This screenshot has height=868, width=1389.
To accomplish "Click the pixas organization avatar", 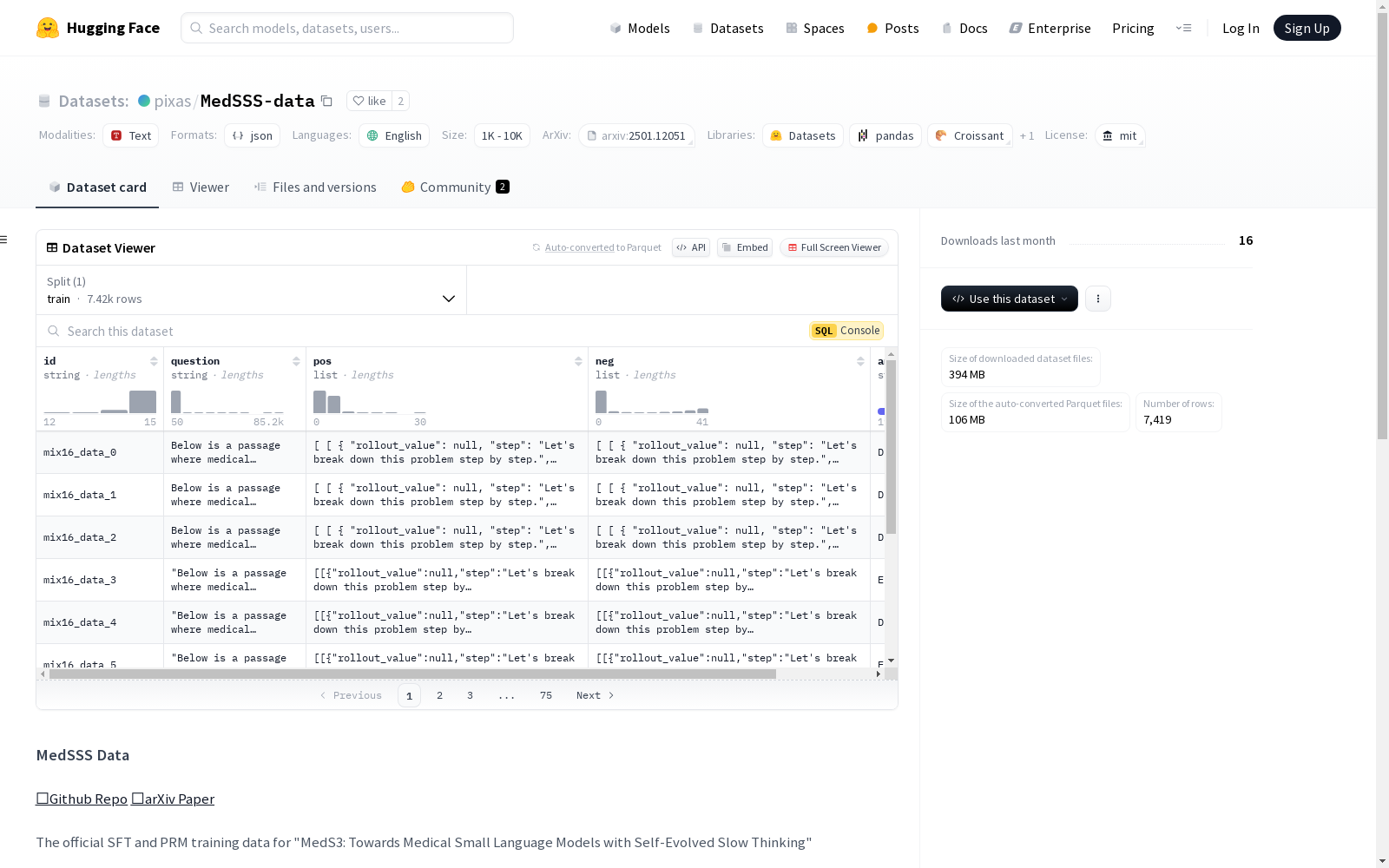I will [x=144, y=101].
